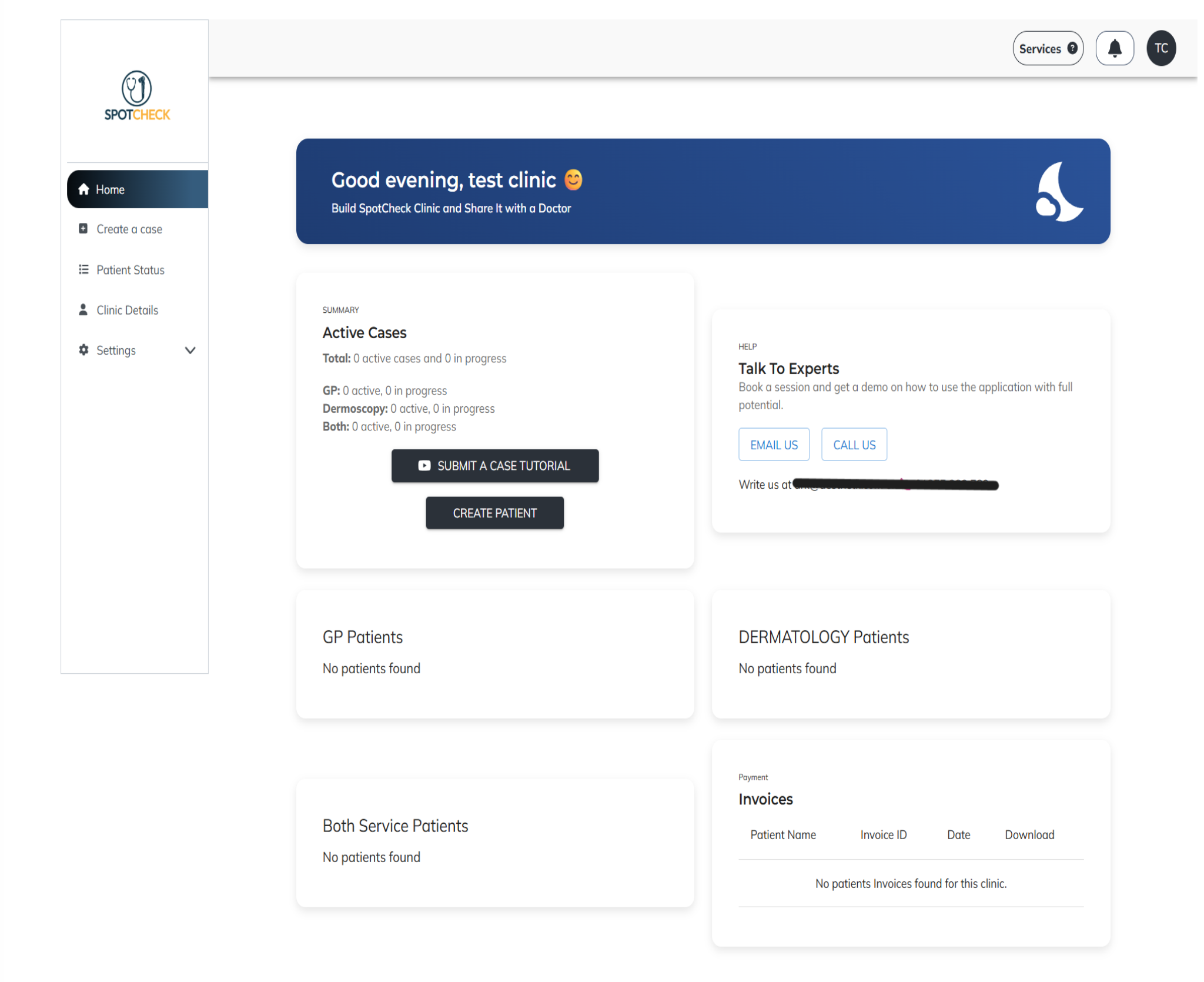Click the Services help question icon
The height and width of the screenshot is (982, 1204).
click(x=1072, y=48)
